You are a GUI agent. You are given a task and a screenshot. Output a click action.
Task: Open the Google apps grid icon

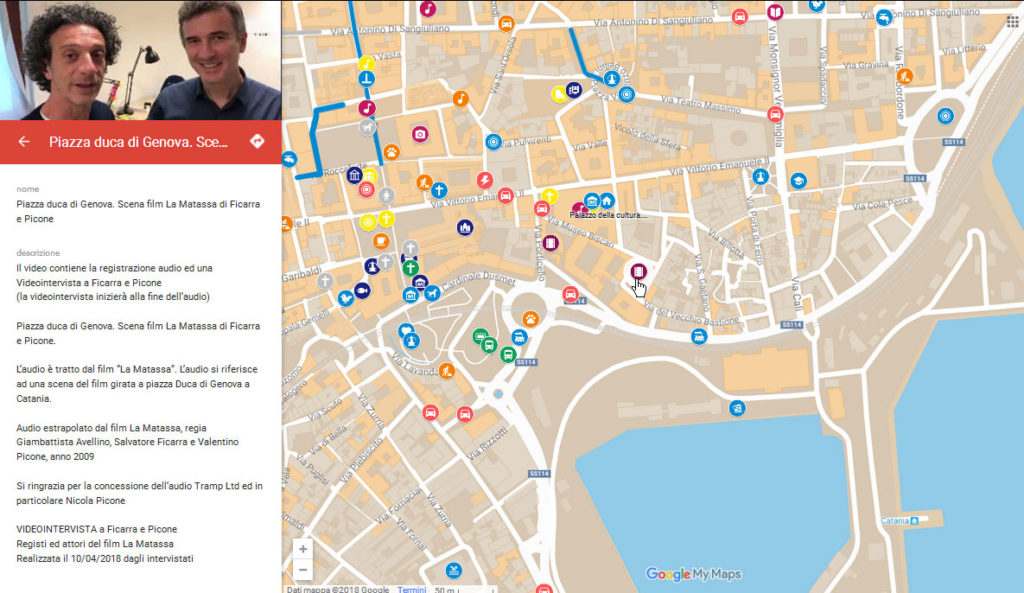click(x=1012, y=20)
